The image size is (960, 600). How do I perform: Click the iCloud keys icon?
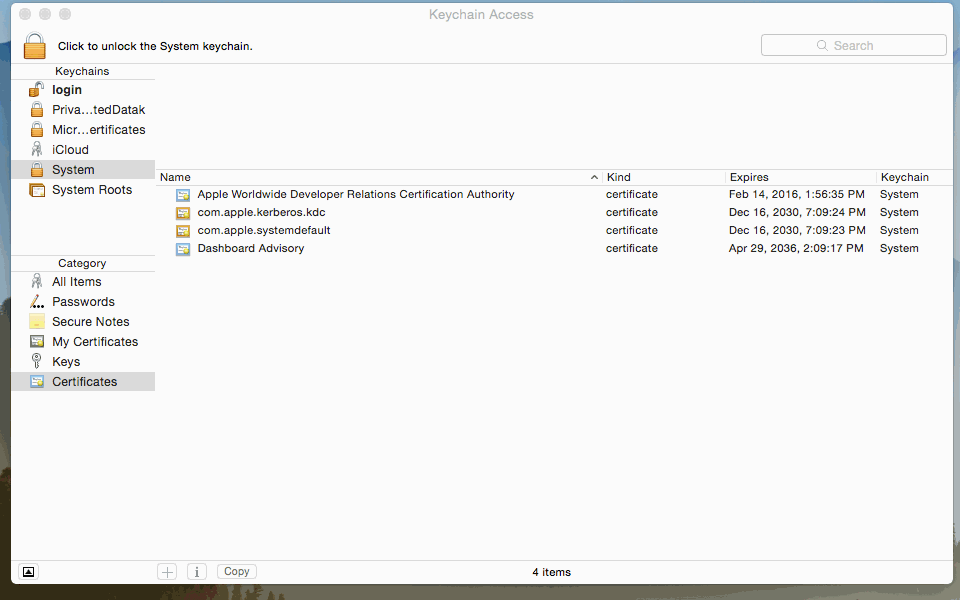click(37, 149)
